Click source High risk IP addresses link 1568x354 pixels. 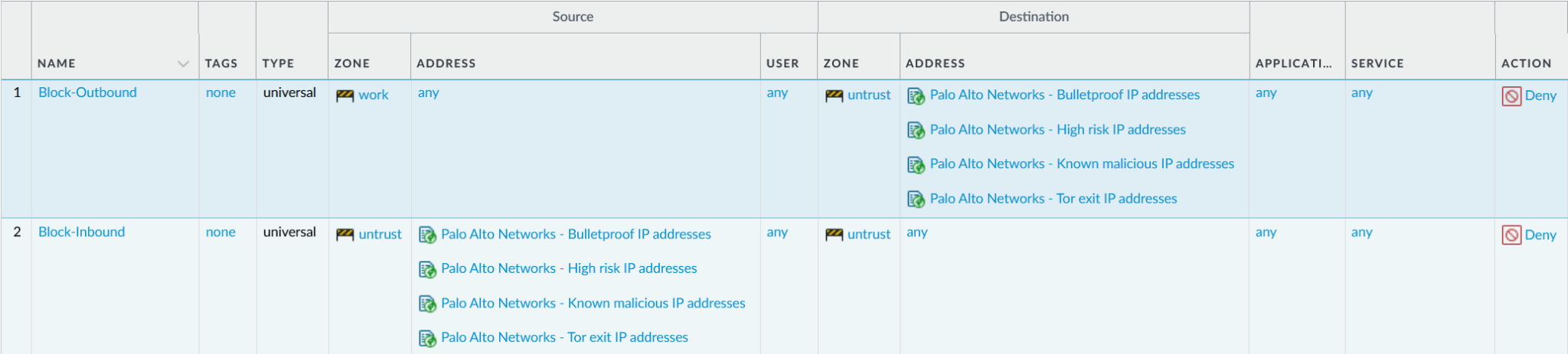click(x=568, y=268)
